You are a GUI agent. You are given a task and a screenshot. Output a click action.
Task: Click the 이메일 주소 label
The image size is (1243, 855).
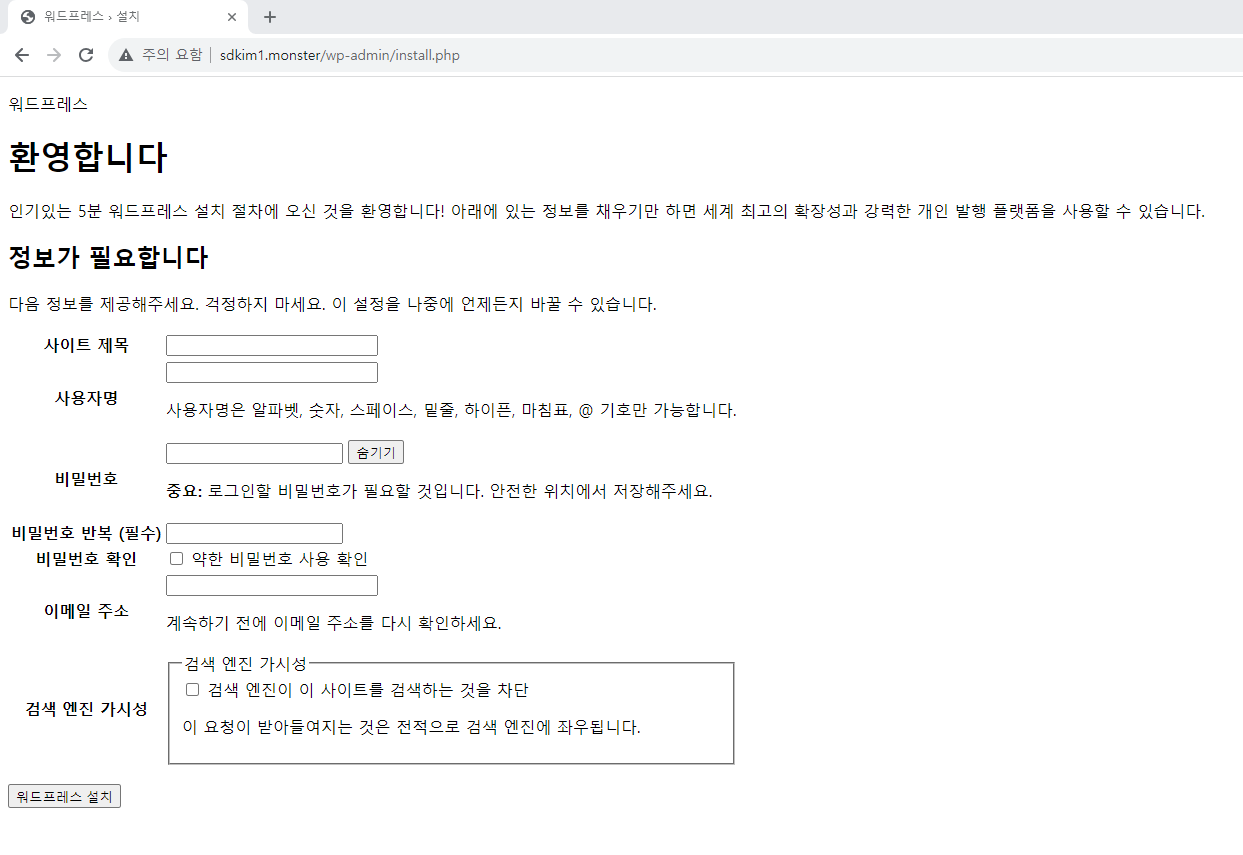coord(86,611)
